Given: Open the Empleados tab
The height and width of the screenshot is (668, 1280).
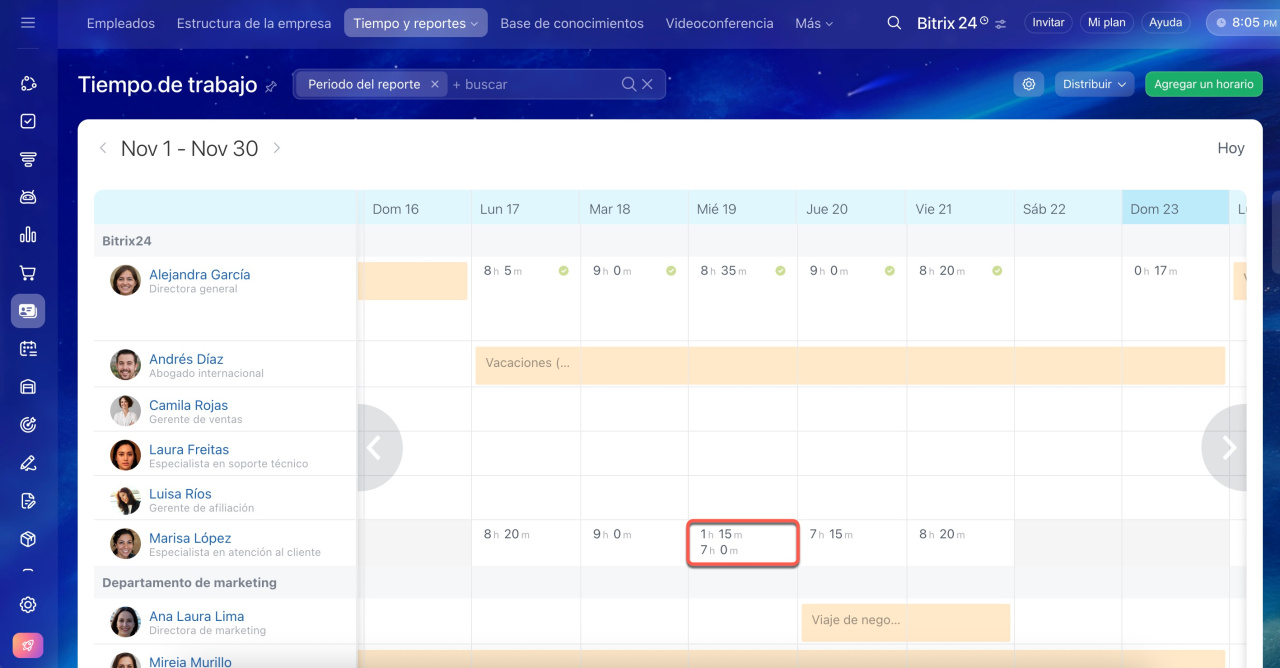Looking at the screenshot, I should [x=121, y=23].
